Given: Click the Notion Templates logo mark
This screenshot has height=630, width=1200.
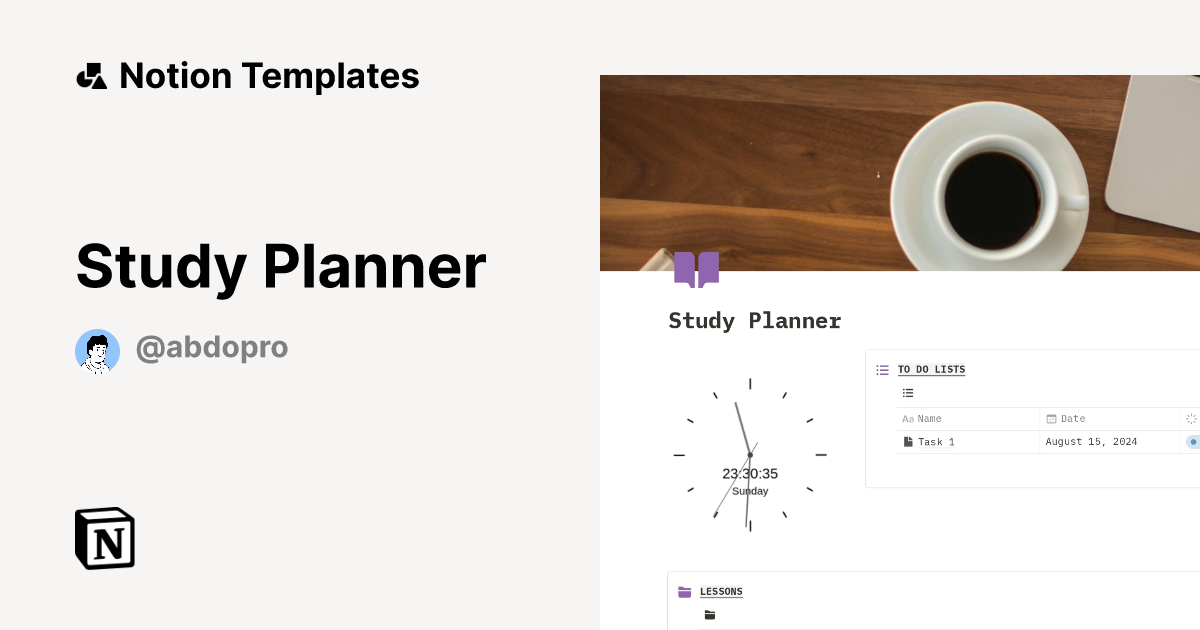Looking at the screenshot, I should pos(91,75).
